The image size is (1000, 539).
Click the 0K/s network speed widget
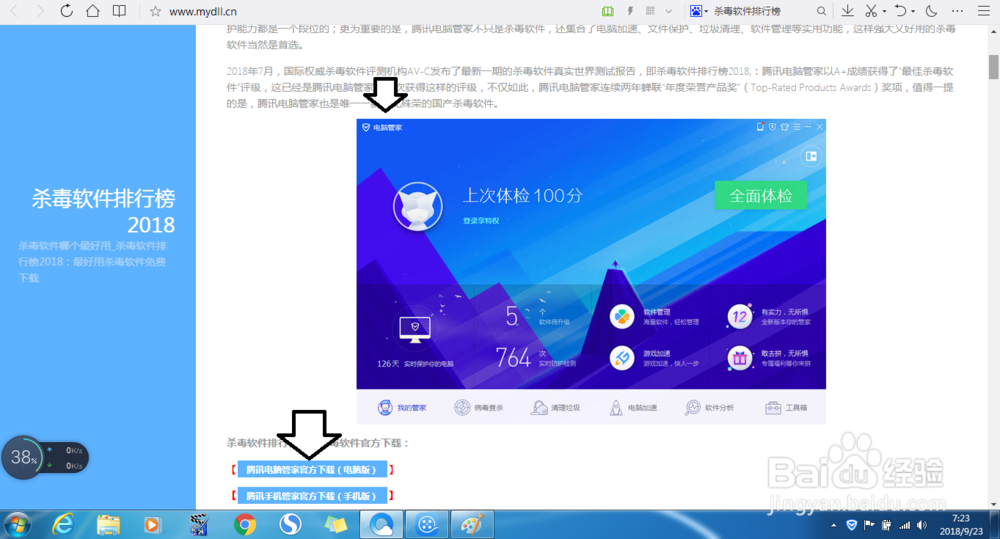pos(66,457)
